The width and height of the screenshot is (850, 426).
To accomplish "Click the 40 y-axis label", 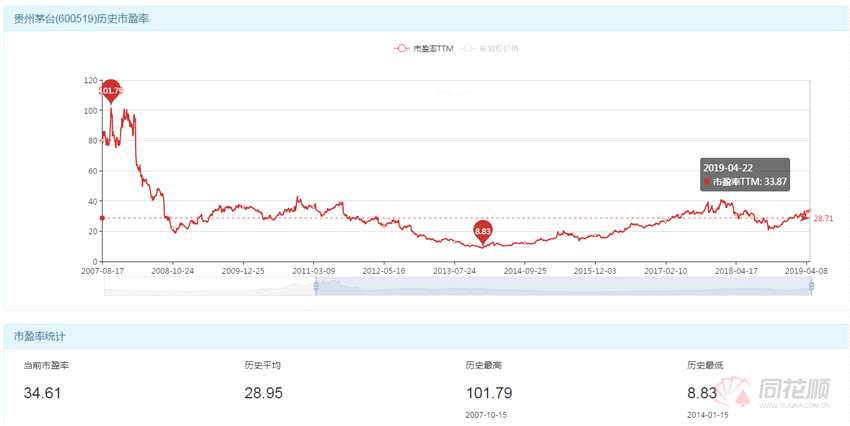I will click(x=93, y=201).
